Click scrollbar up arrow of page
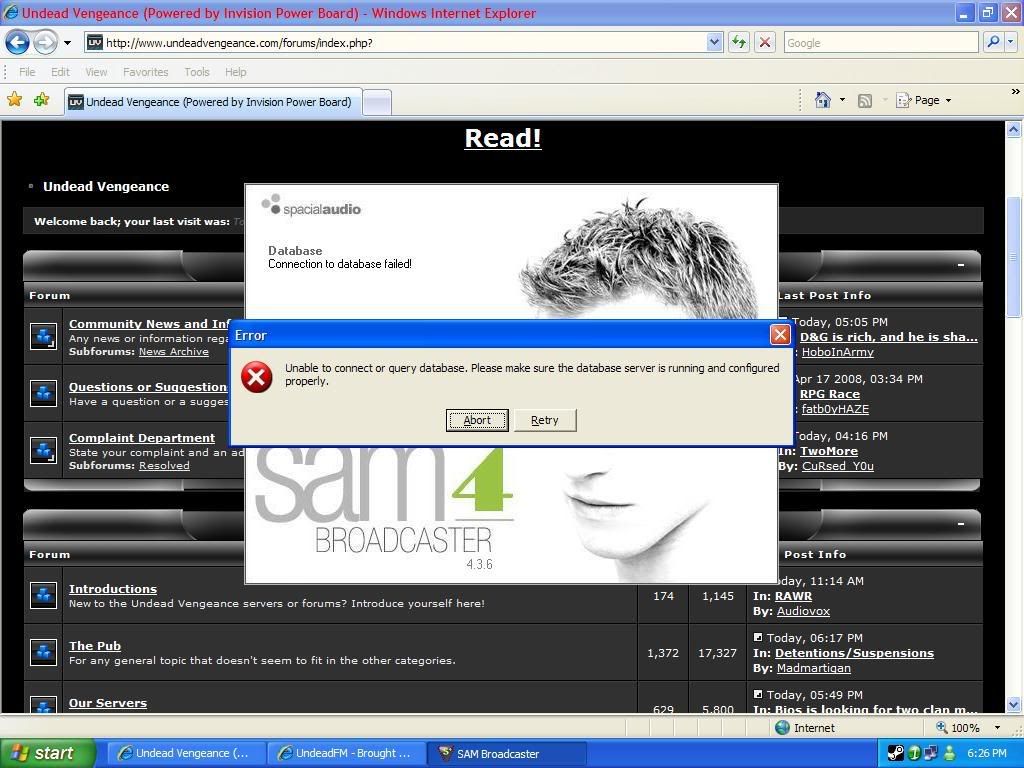 (1014, 129)
